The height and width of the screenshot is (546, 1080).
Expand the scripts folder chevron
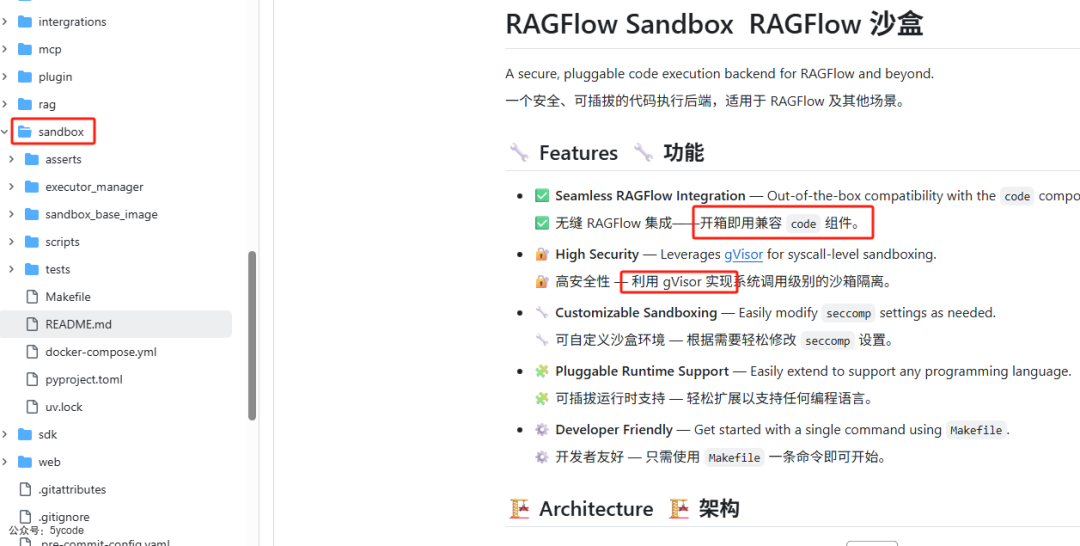pyautogui.click(x=11, y=242)
